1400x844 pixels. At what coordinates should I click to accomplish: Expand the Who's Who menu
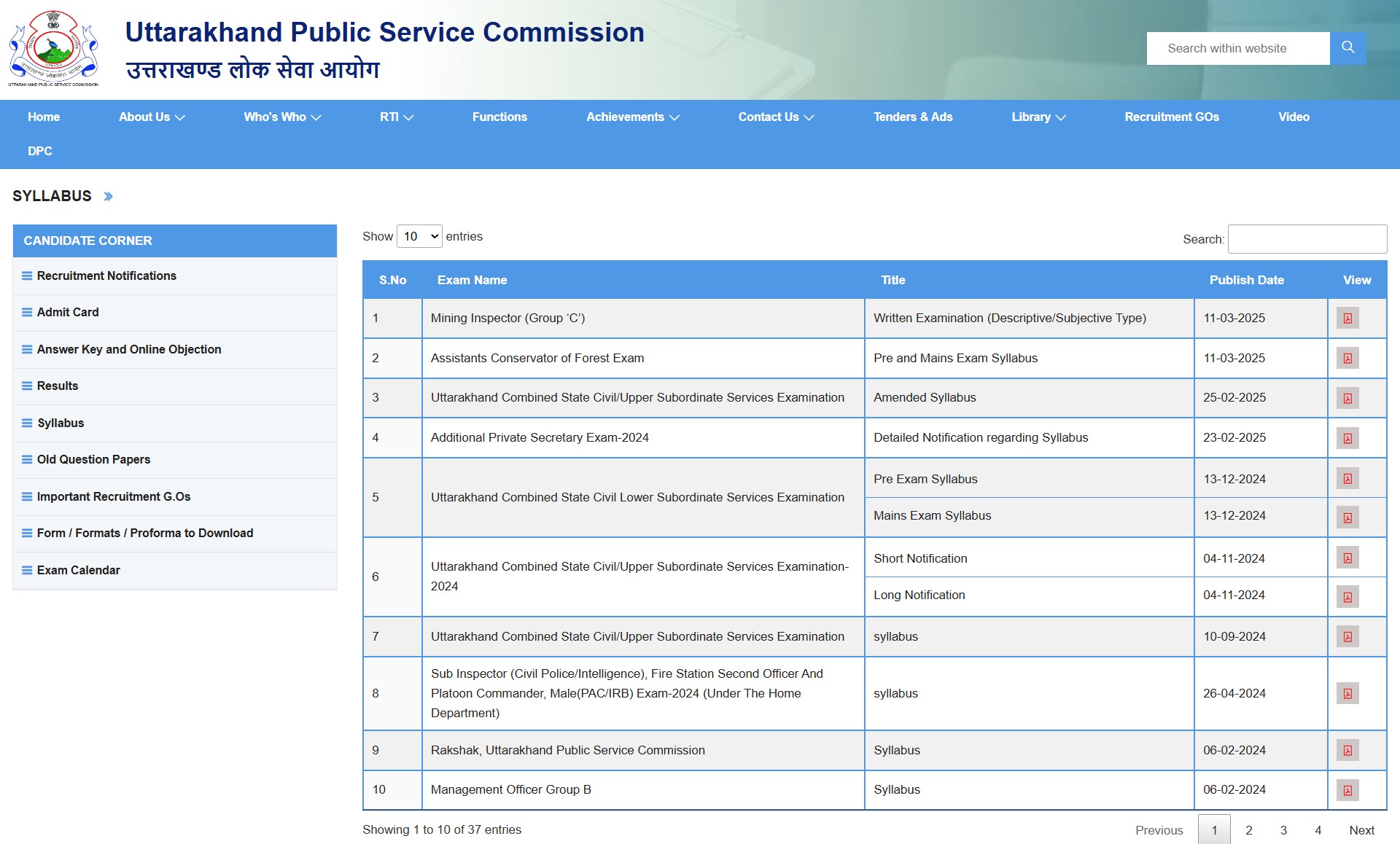(282, 117)
